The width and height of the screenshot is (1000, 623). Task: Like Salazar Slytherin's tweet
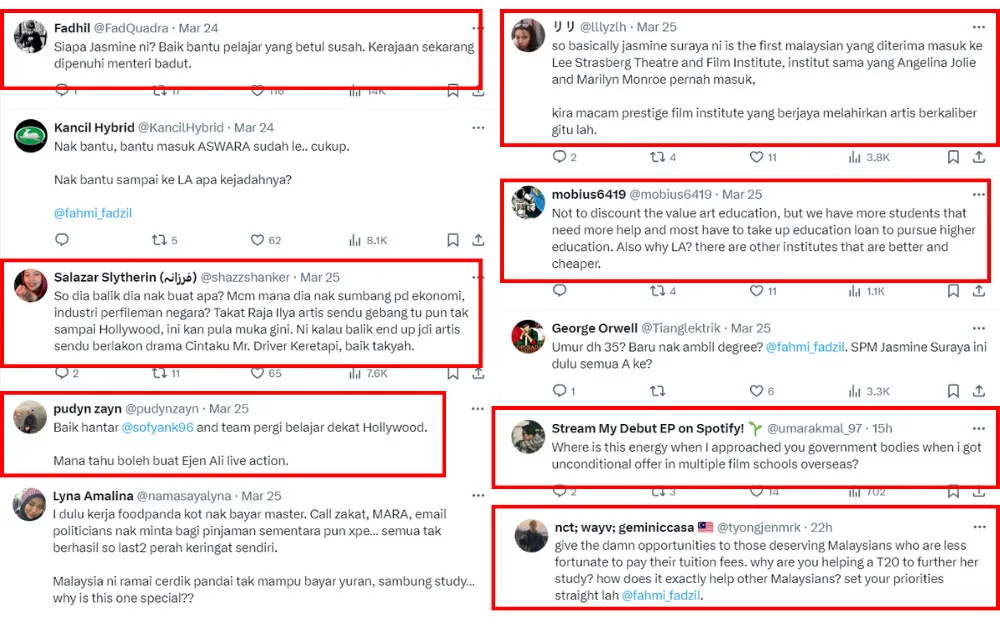[257, 373]
